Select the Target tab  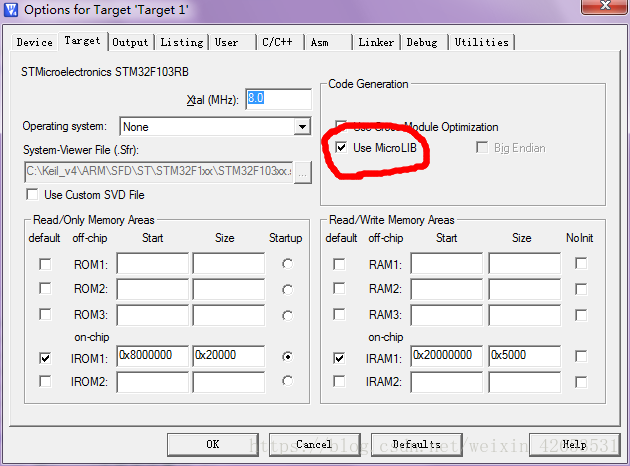pyautogui.click(x=82, y=41)
